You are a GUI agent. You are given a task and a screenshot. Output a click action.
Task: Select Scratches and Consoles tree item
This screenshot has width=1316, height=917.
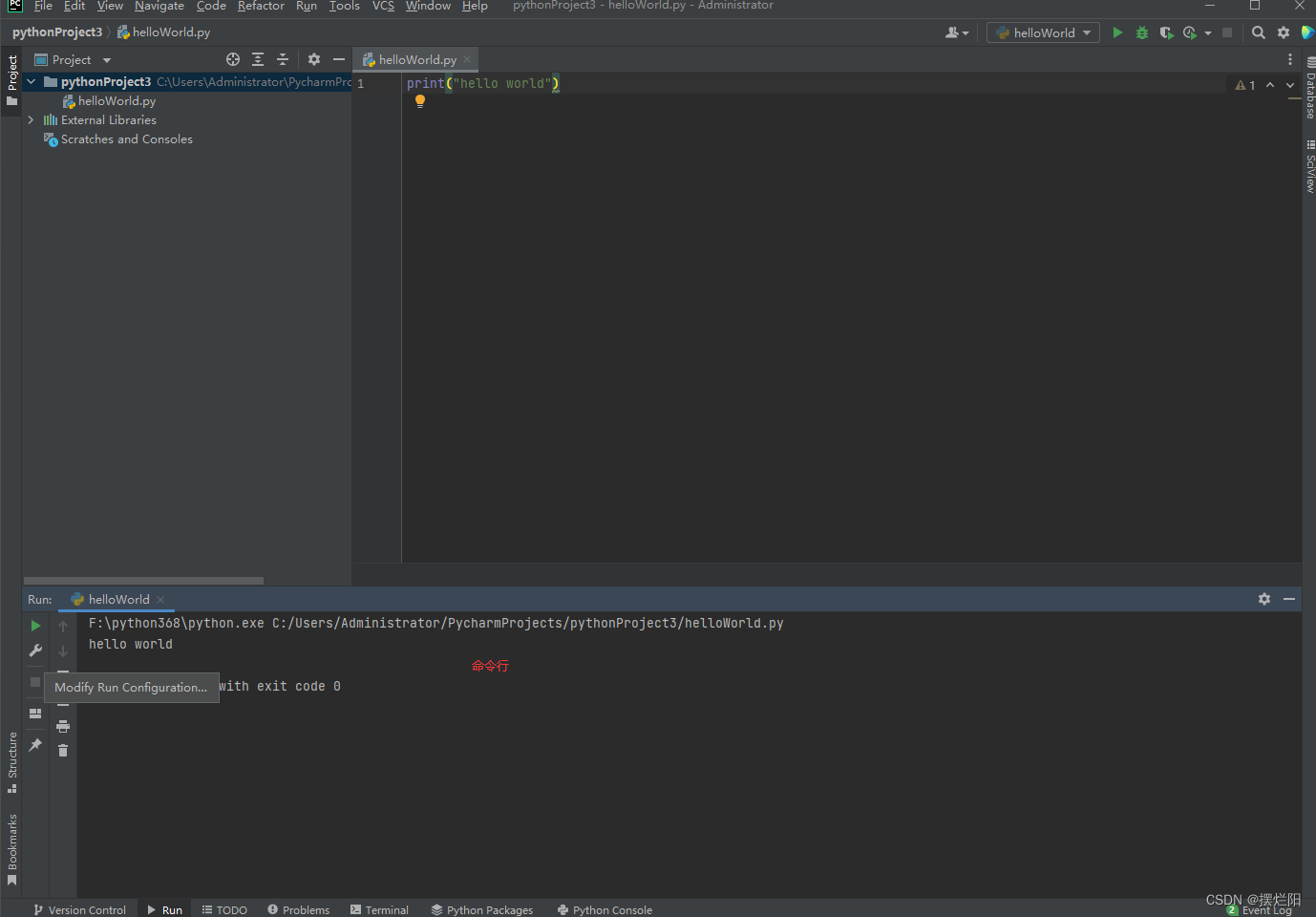[x=126, y=139]
